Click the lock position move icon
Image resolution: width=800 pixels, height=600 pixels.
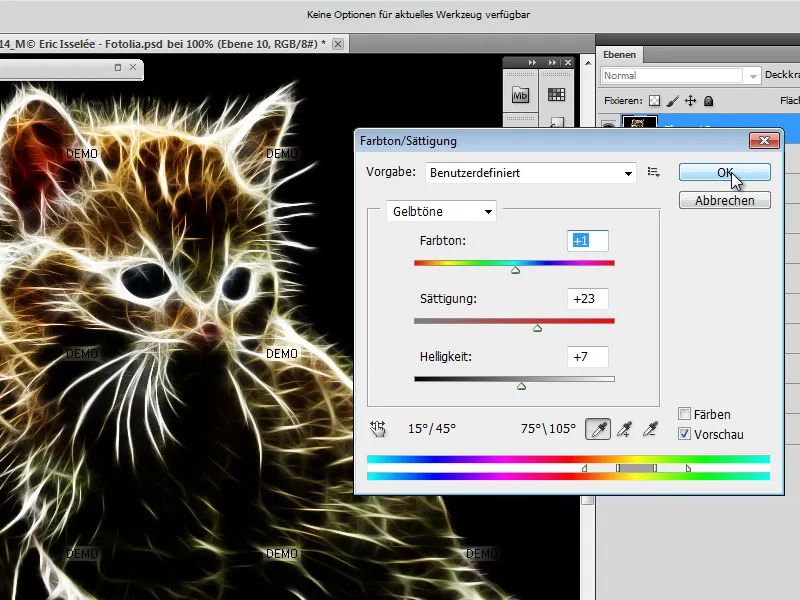pos(690,101)
